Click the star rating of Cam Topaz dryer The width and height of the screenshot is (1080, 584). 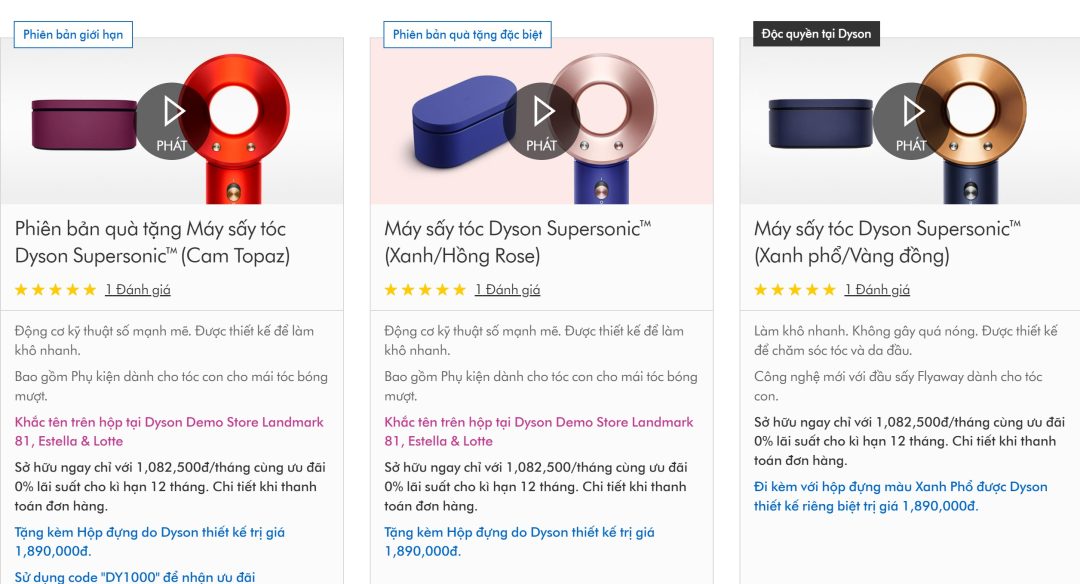[56, 290]
